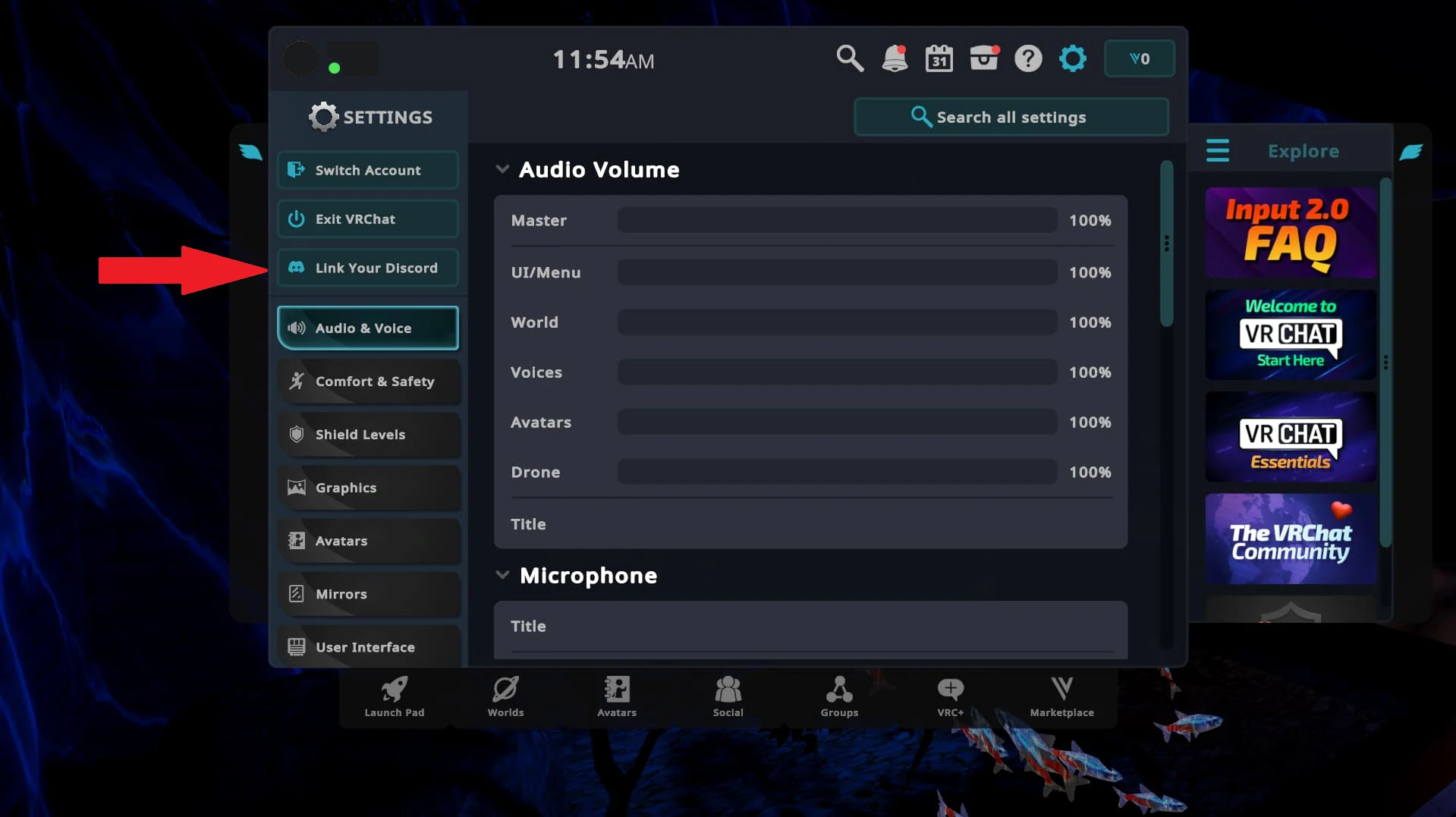The image size is (1456, 817).
Task: Click the Master 100% value
Action: tap(1090, 220)
